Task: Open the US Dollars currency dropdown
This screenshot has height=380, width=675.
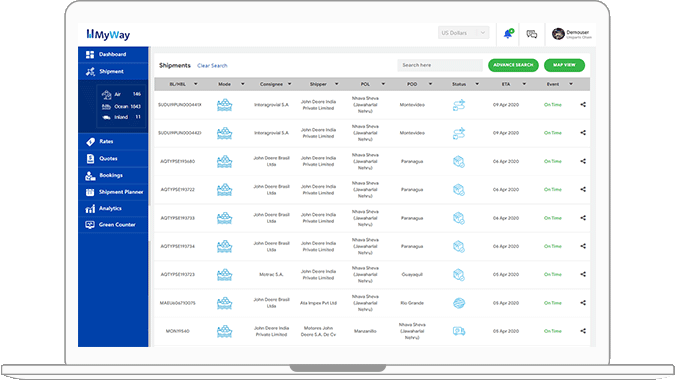Action: coord(463,33)
